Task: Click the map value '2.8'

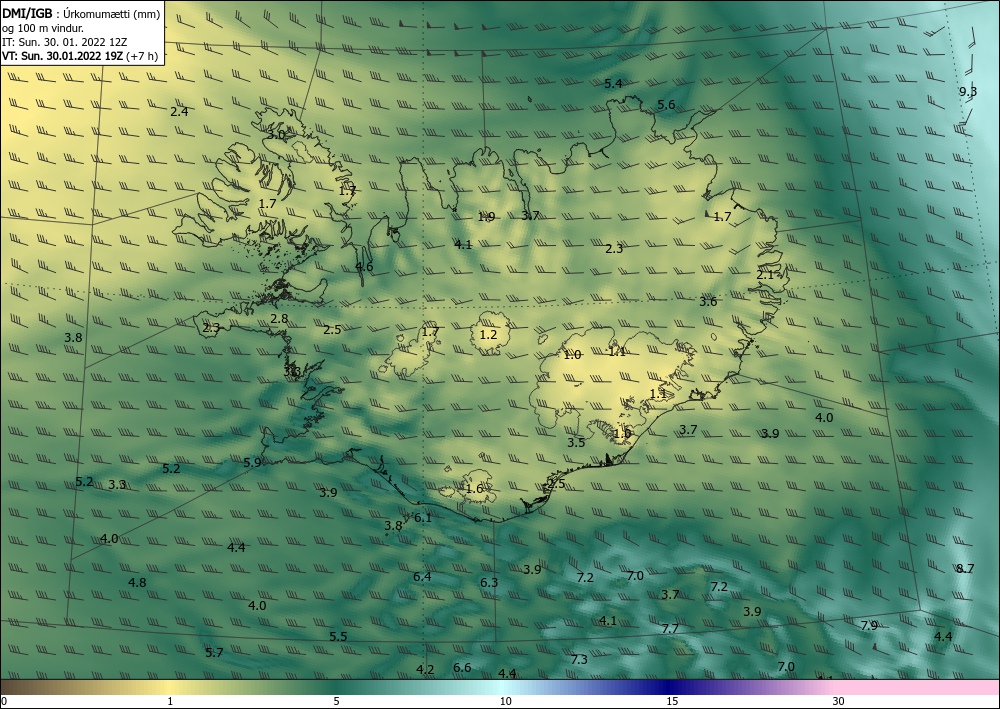Action: (x=279, y=319)
